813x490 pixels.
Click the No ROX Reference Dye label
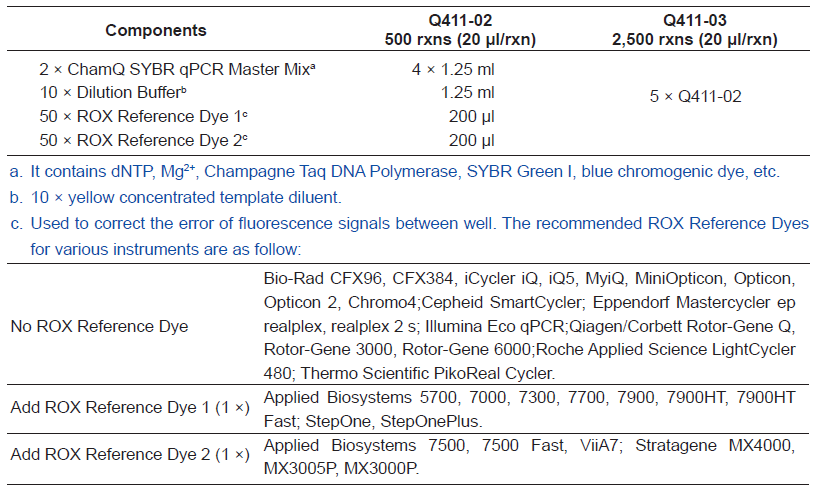pos(99,326)
